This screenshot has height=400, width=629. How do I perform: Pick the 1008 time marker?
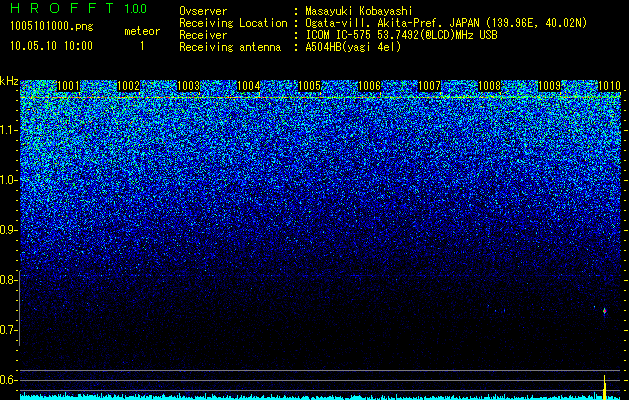(x=490, y=86)
